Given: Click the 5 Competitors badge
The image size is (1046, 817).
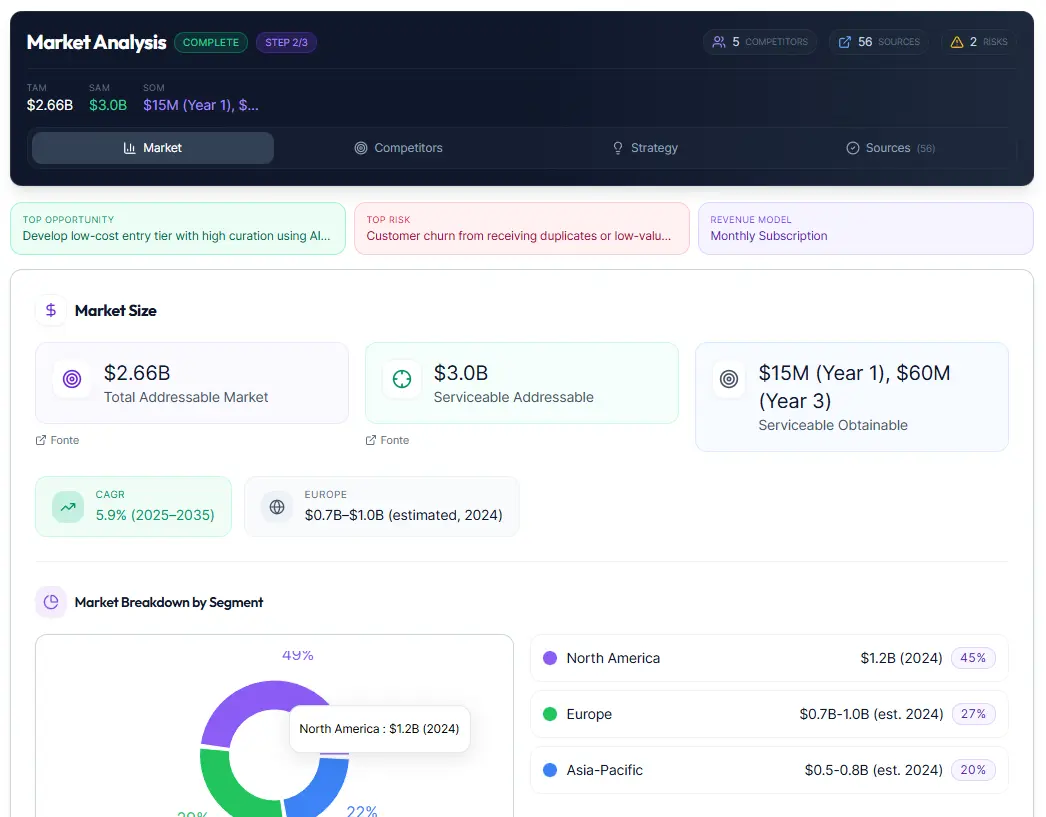Looking at the screenshot, I should (760, 42).
